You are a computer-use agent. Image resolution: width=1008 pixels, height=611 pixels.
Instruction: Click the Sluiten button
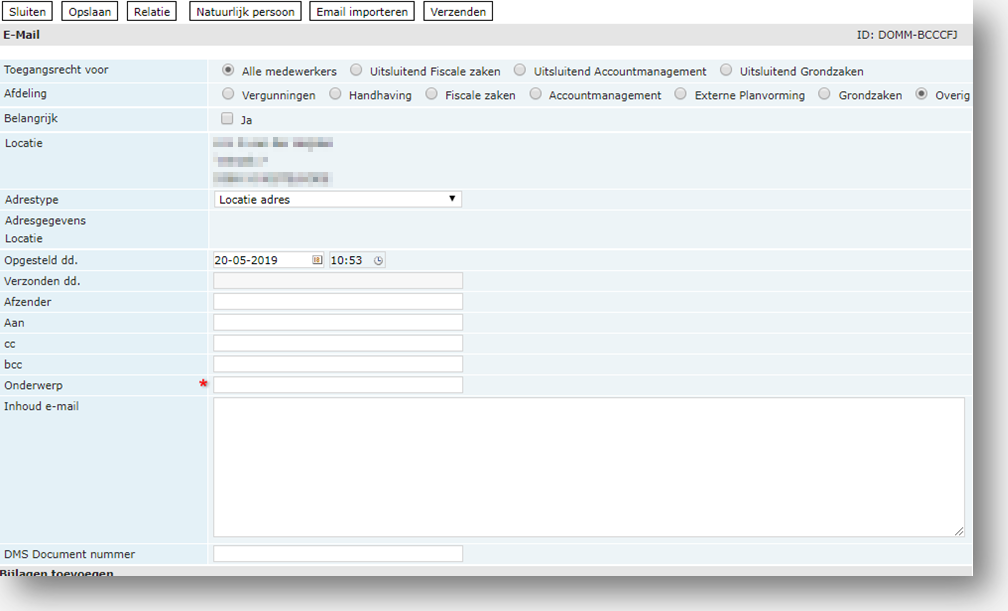point(28,12)
